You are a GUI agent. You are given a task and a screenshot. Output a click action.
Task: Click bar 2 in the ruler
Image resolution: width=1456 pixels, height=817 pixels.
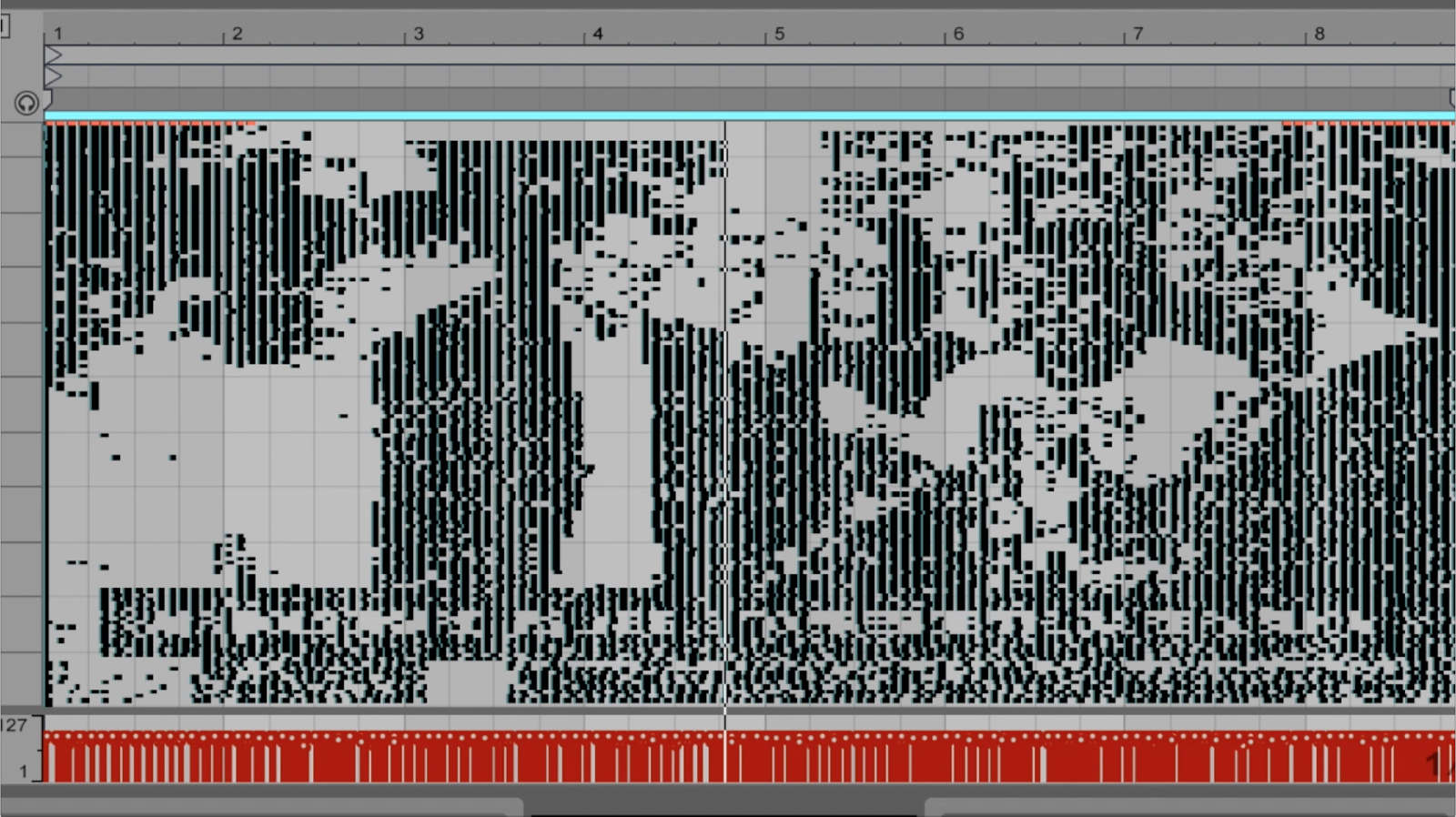237,34
